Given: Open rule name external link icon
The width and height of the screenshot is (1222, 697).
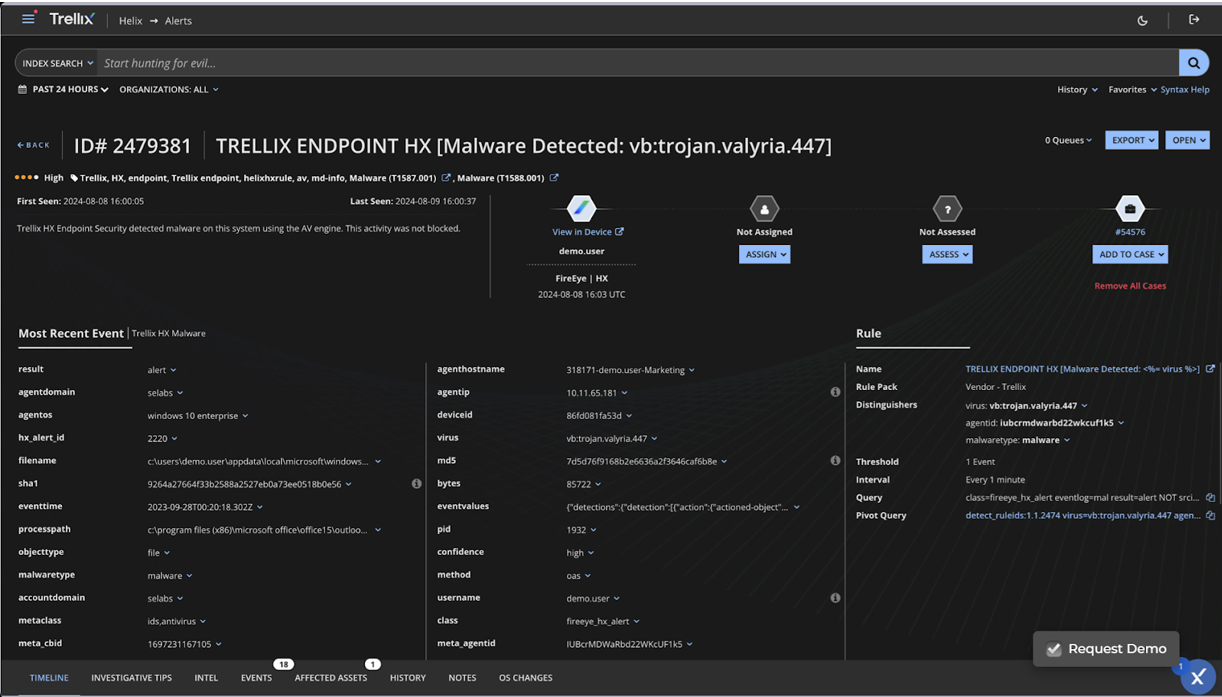Looking at the screenshot, I should point(1210,369).
